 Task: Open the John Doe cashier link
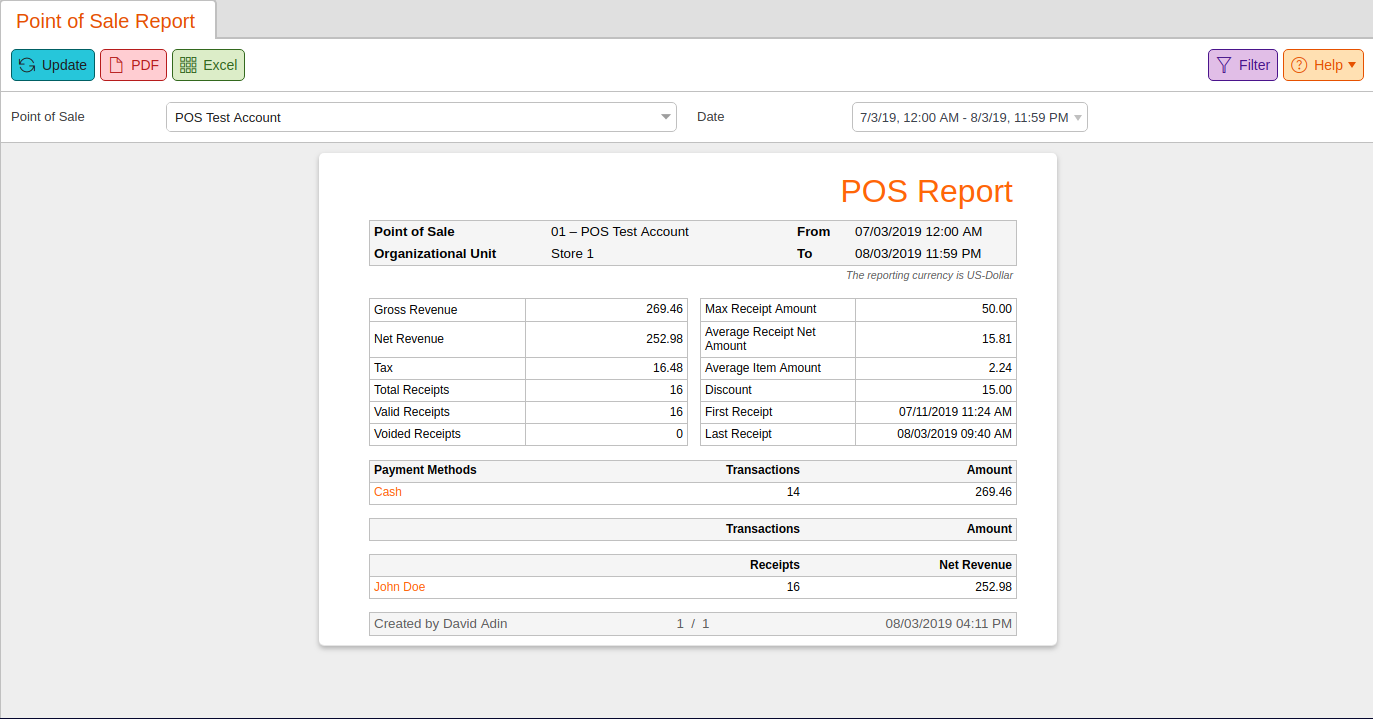(399, 587)
